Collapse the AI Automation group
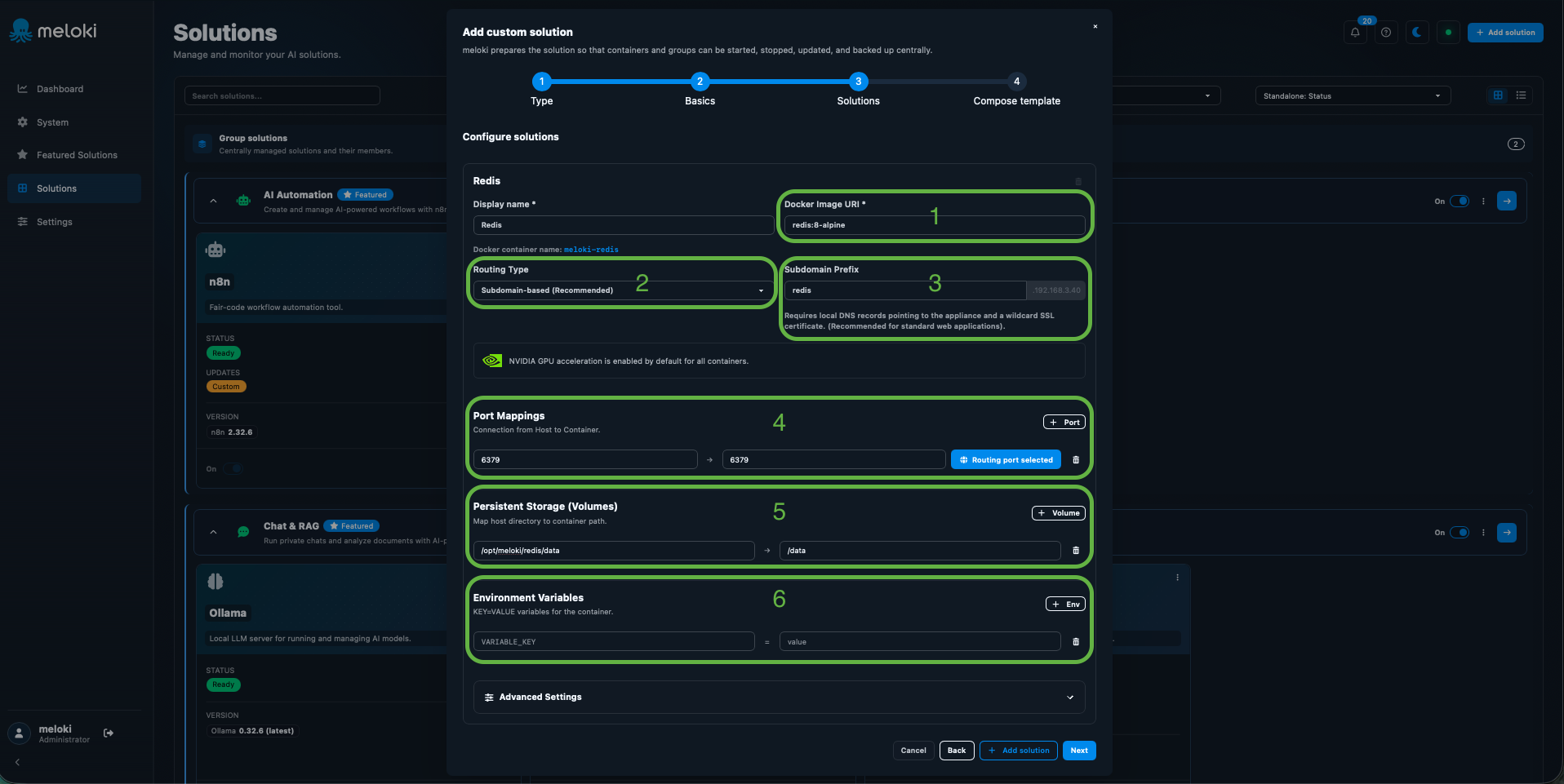Viewport: 1564px width, 784px height. coord(213,201)
